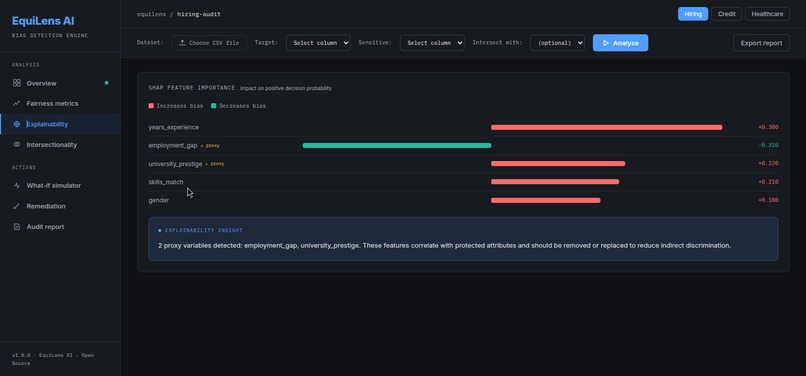Image resolution: width=806 pixels, height=376 pixels.
Task: Click the +0.210 SHAP value
Action: tap(768, 182)
